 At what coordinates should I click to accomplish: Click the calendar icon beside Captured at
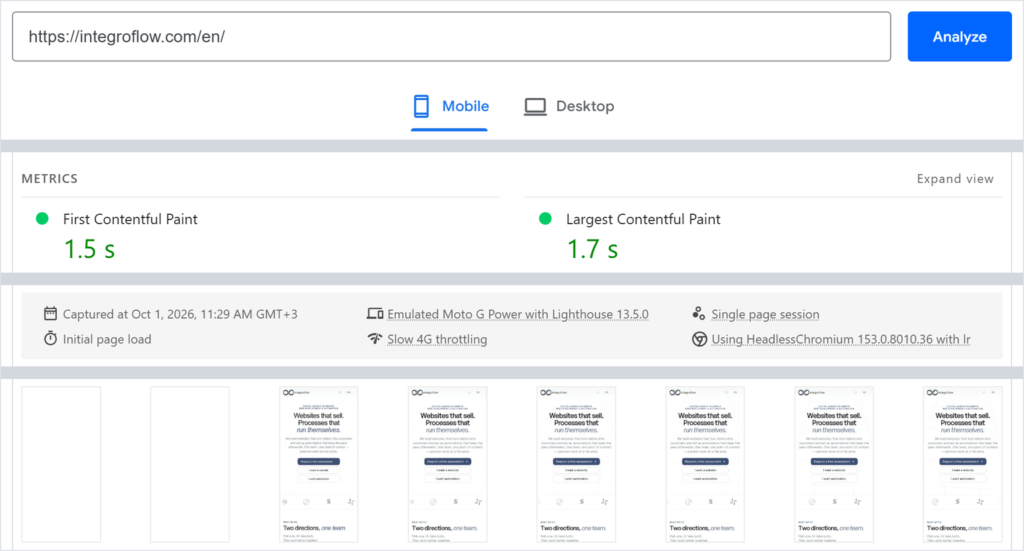(50, 313)
